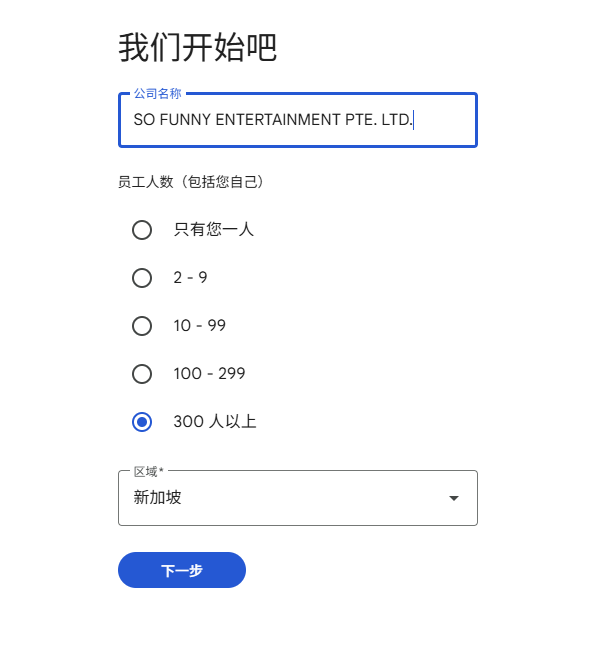The image size is (604, 649).
Task: Click the 只有您一人 option label text
Action: pos(214,230)
